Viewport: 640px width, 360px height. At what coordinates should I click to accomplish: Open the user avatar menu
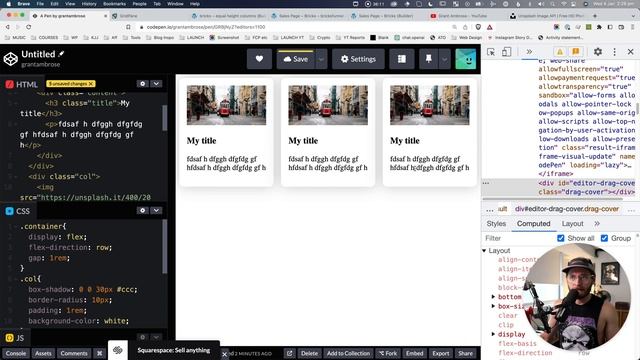click(466, 59)
